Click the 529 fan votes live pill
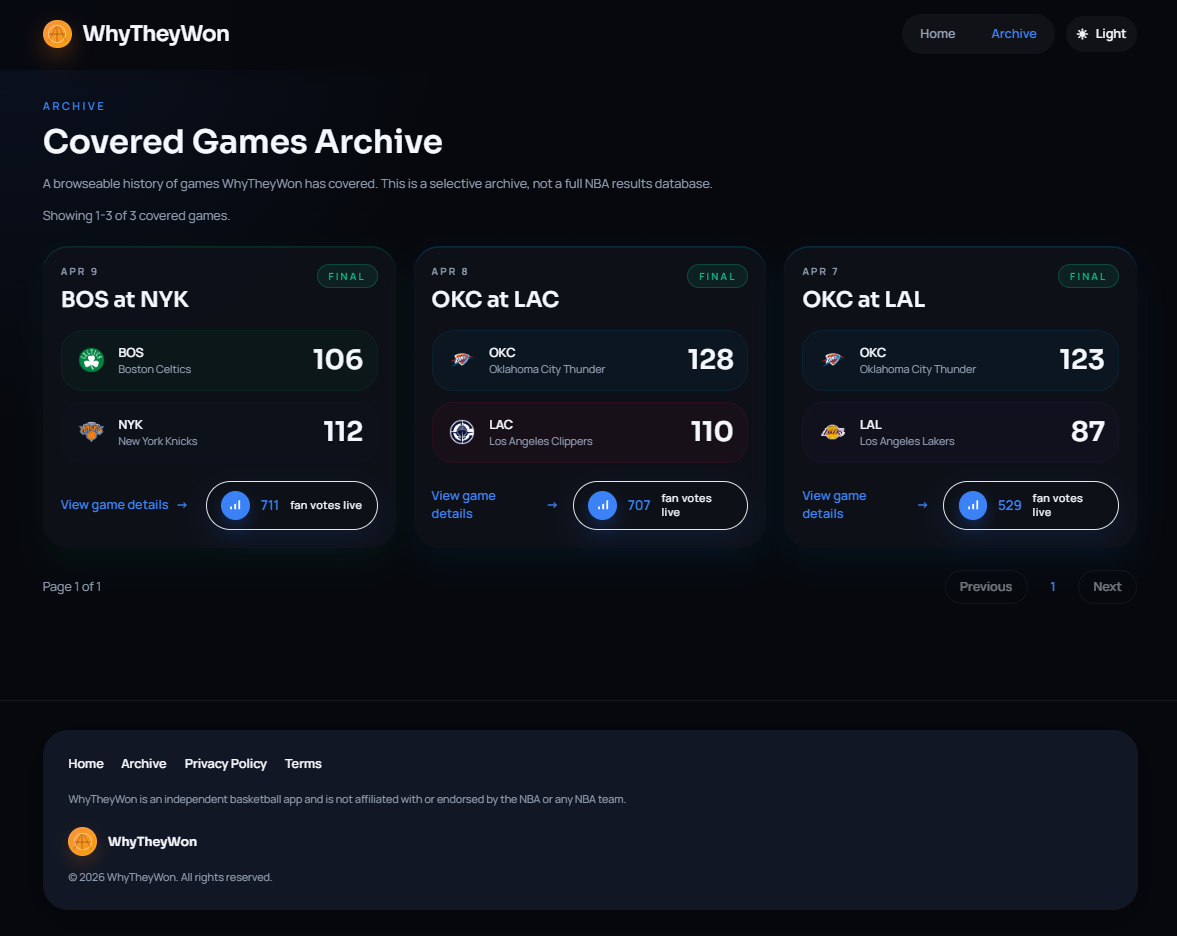 pyautogui.click(x=1031, y=505)
